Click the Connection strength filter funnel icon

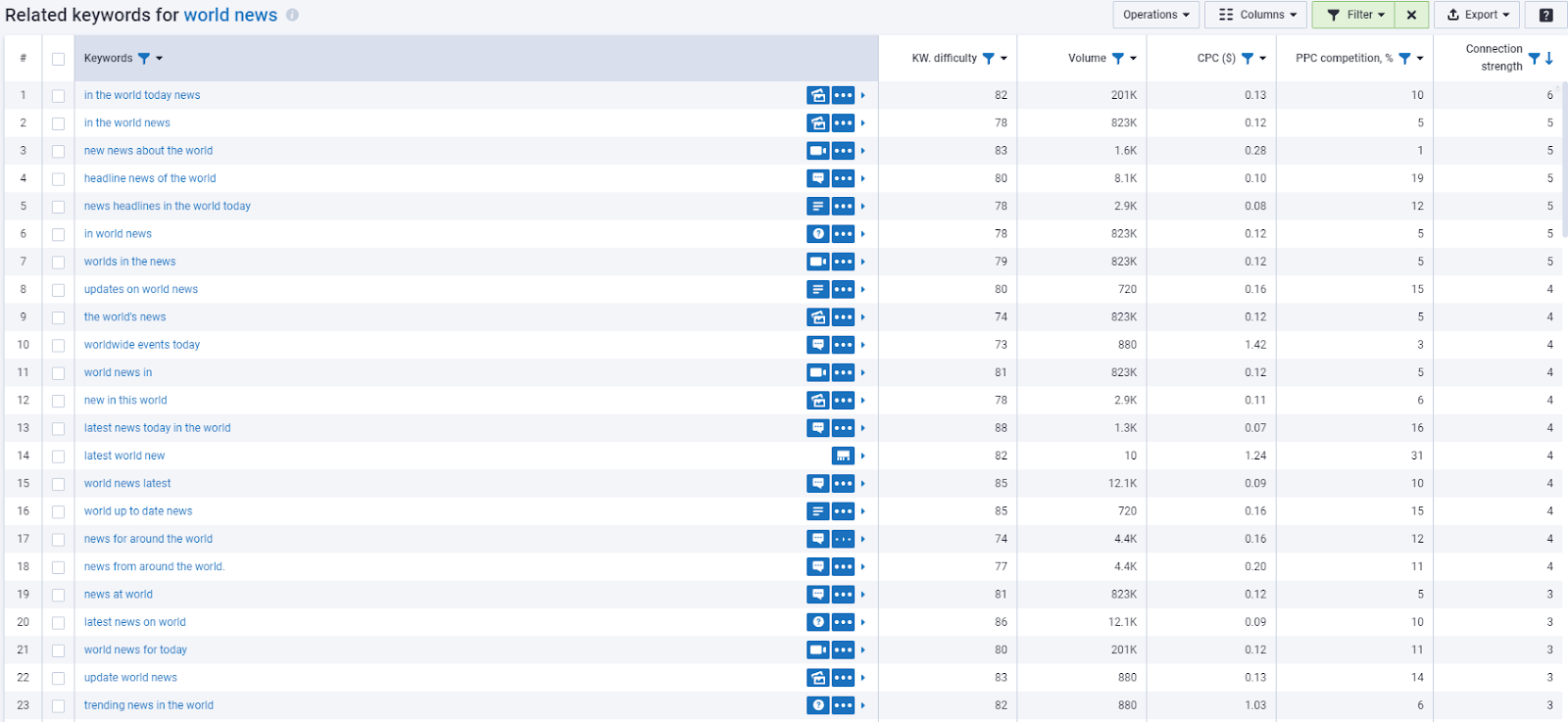click(x=1535, y=59)
